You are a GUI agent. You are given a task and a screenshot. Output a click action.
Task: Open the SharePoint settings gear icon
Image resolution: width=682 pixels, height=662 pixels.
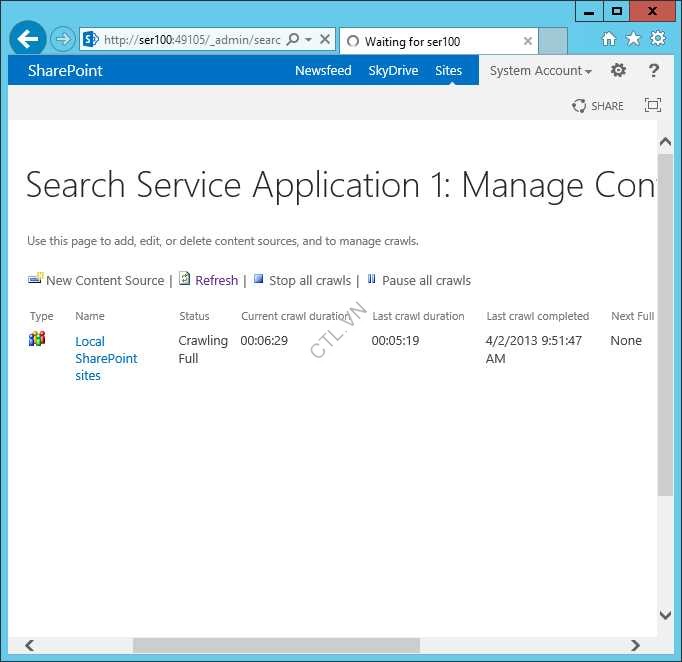pyautogui.click(x=618, y=71)
